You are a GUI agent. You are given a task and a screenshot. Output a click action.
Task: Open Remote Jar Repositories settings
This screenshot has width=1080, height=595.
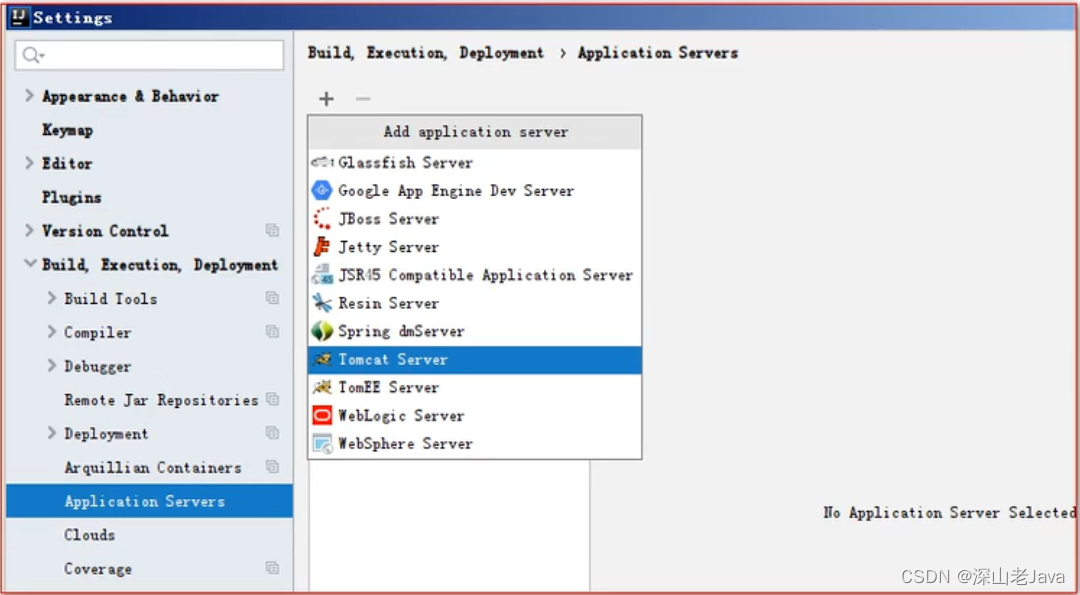pyautogui.click(x=161, y=399)
